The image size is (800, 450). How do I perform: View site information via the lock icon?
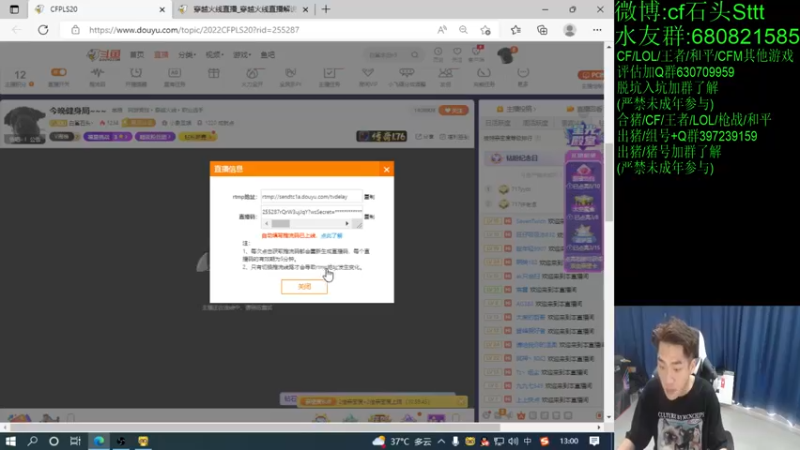[76, 30]
